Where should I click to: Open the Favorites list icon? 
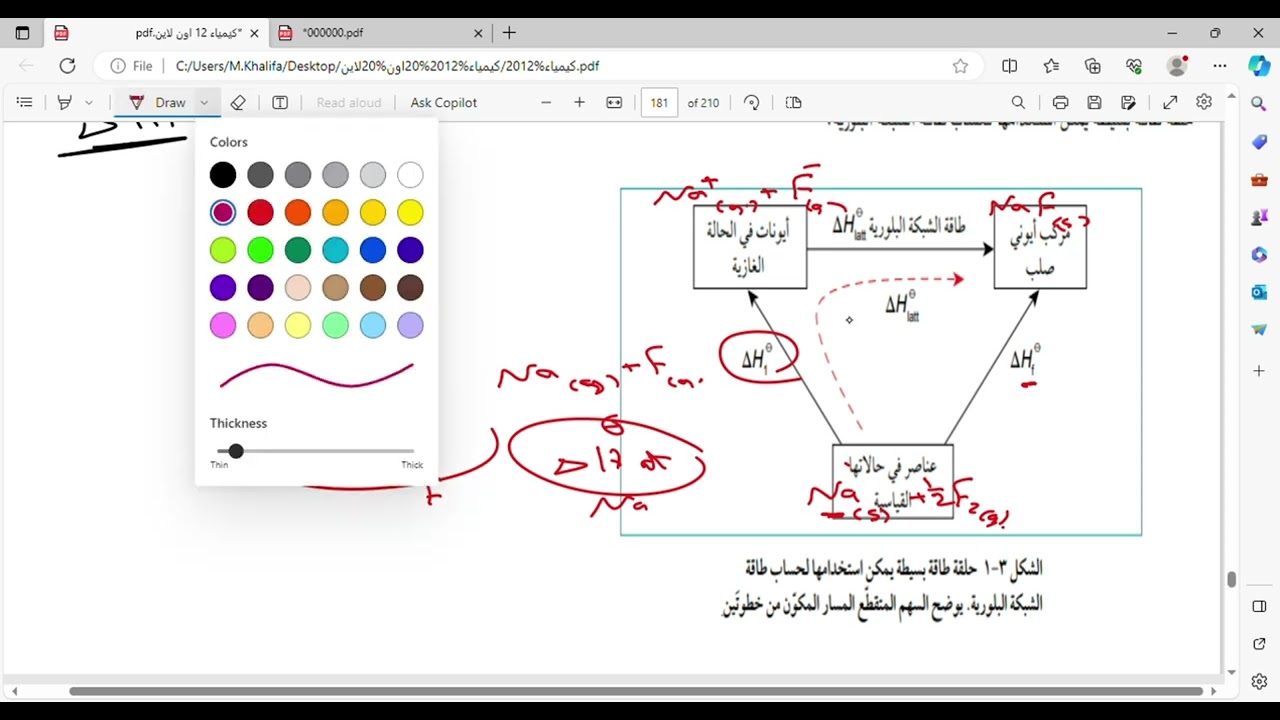tap(1051, 66)
